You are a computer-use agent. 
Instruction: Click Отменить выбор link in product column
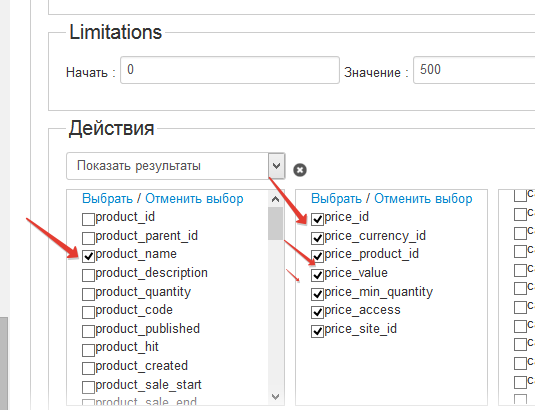coord(194,199)
